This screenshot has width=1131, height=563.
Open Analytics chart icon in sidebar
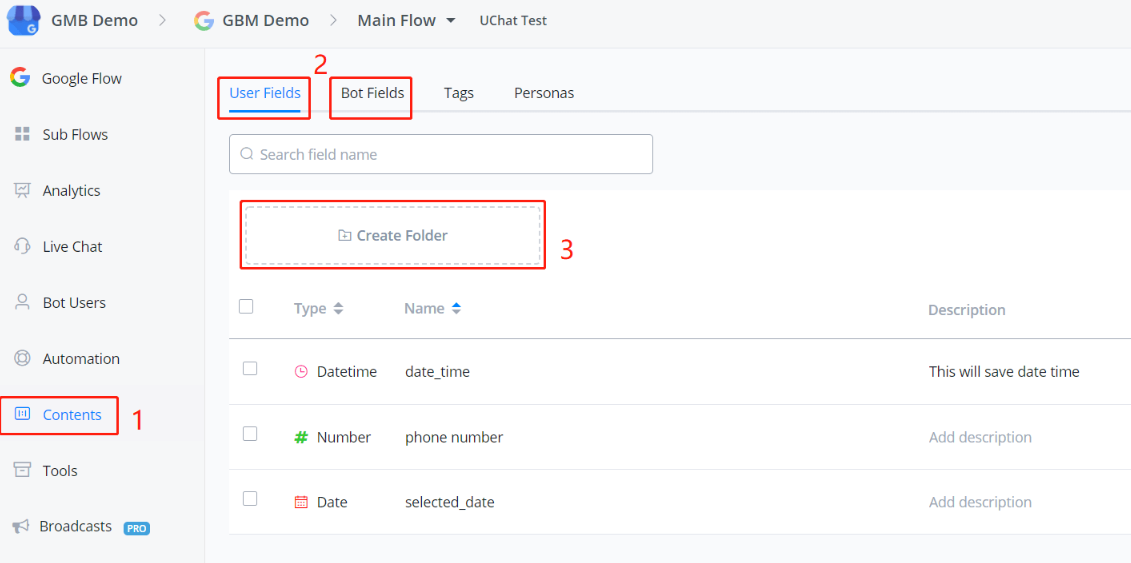click(x=22, y=190)
